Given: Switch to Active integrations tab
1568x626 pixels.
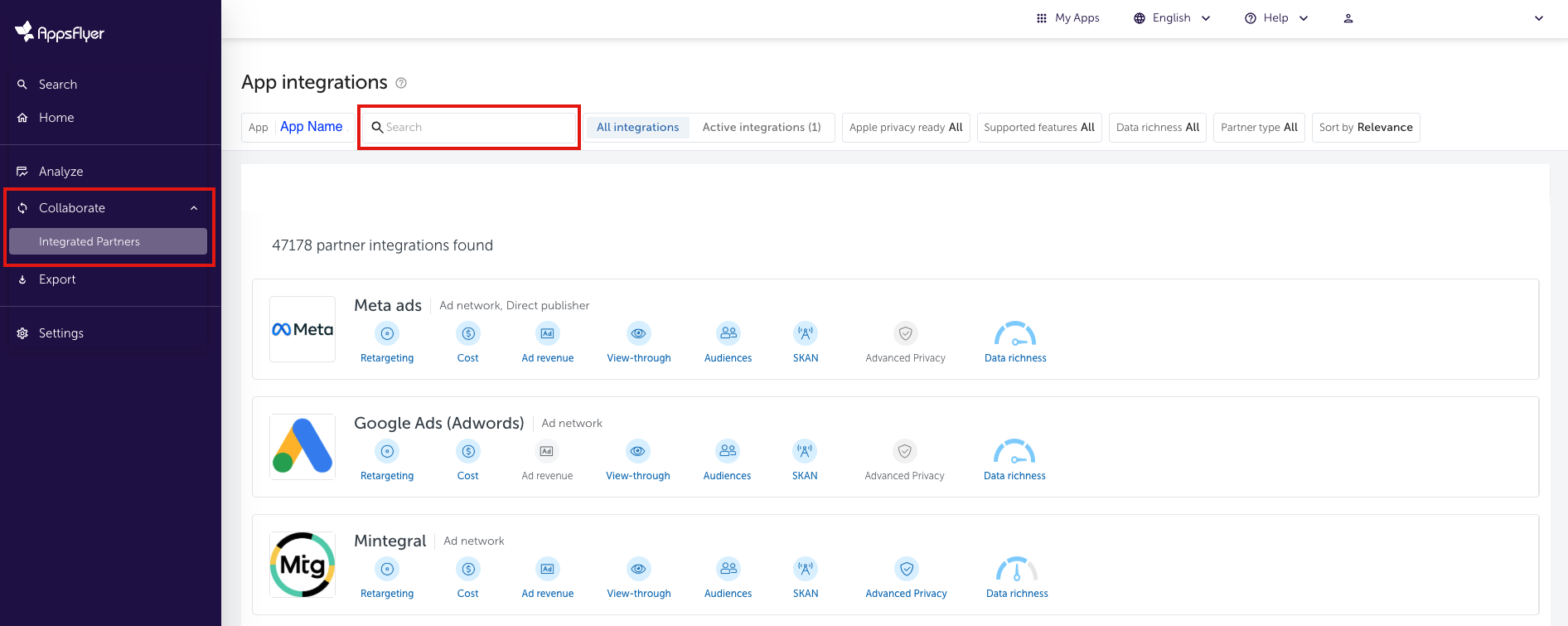Looking at the screenshot, I should (x=762, y=127).
